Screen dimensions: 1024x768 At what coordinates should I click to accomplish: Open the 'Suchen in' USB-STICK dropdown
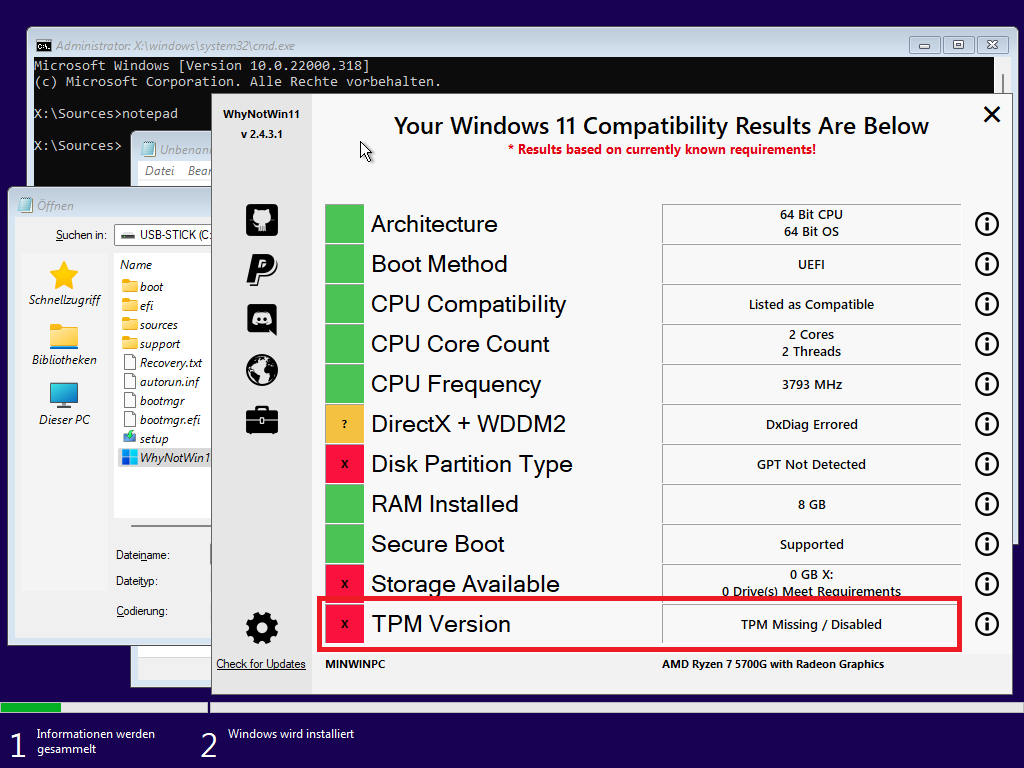pyautogui.click(x=163, y=234)
